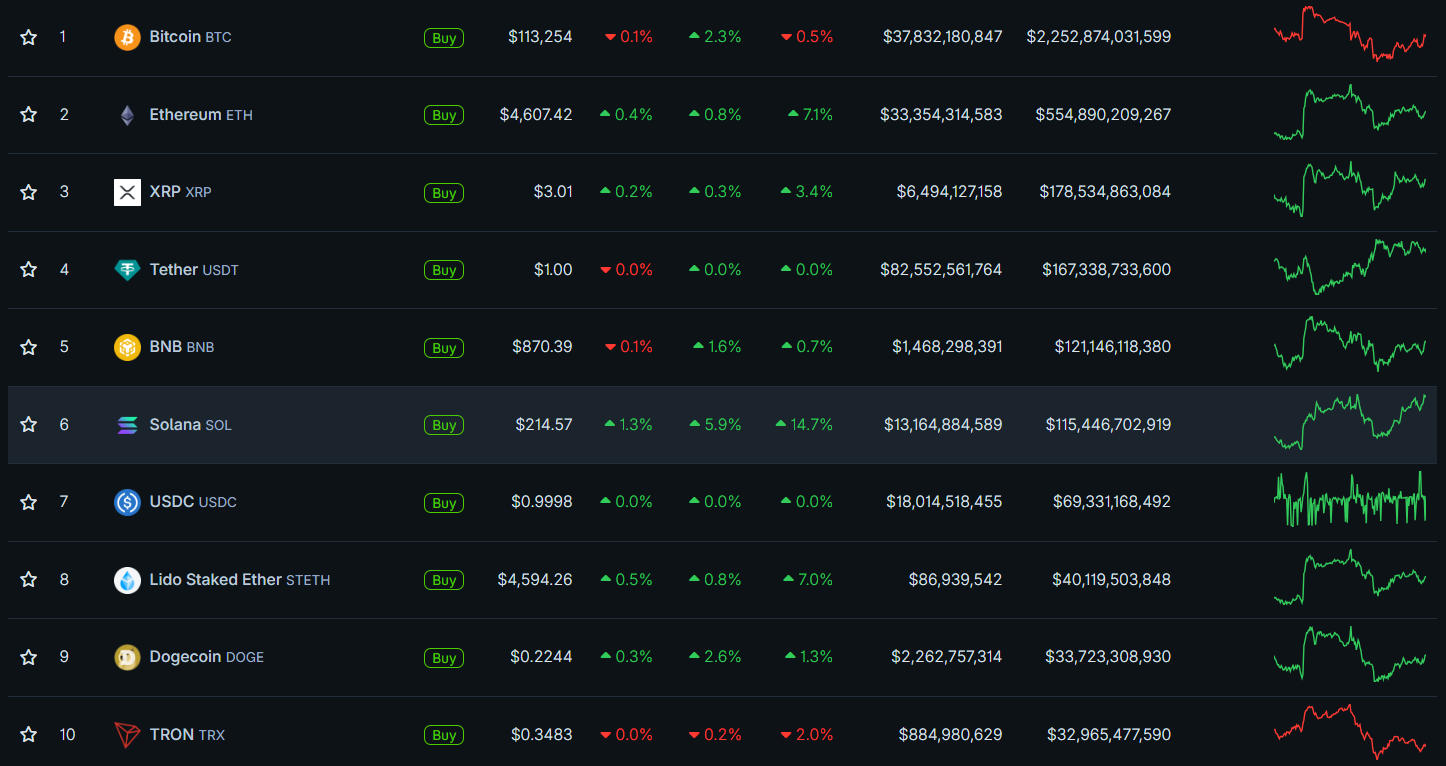
Task: Click the Ethereum diamond logo icon
Action: 127,115
